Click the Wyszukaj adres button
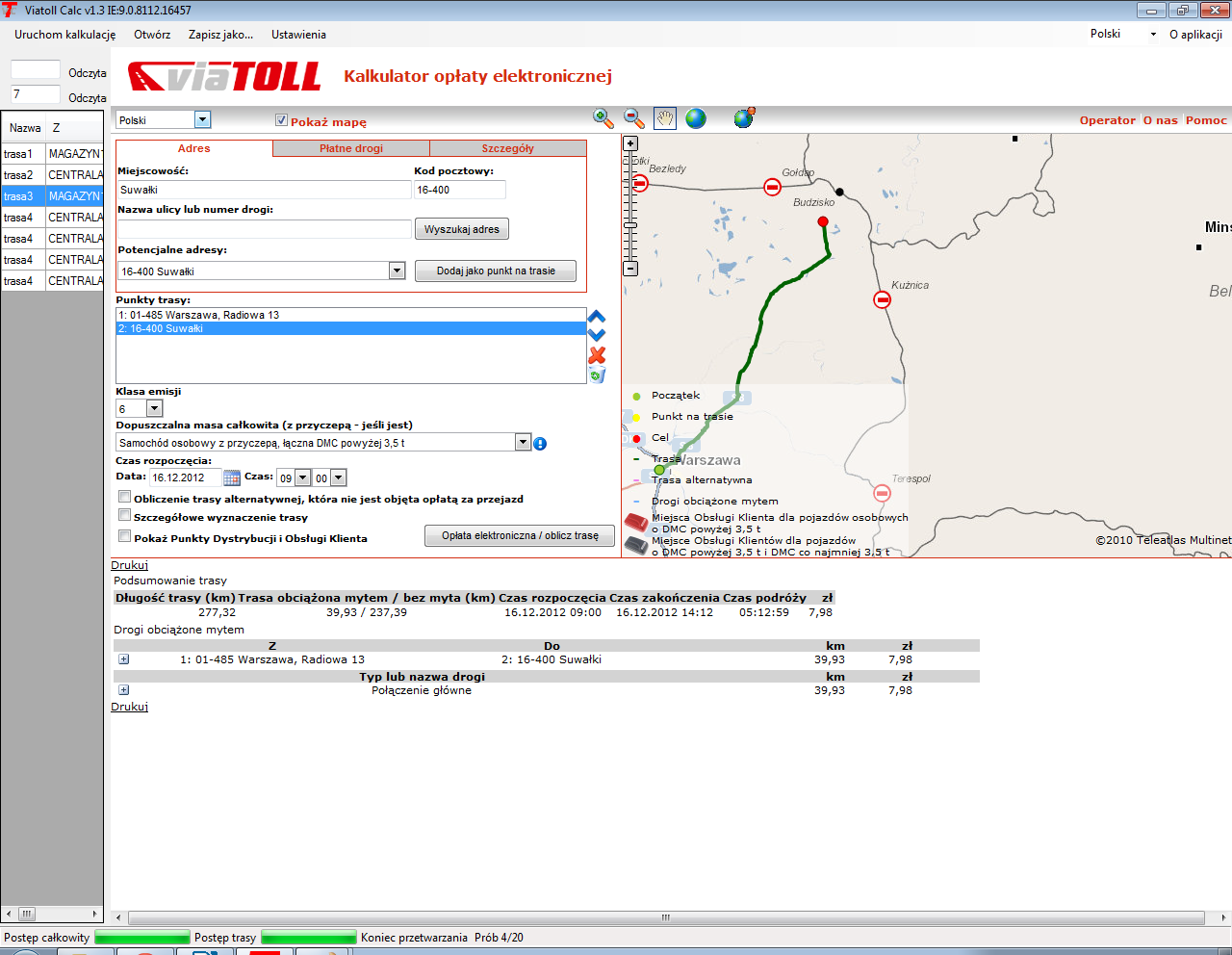This screenshot has height=955, width=1232. pyautogui.click(x=462, y=229)
